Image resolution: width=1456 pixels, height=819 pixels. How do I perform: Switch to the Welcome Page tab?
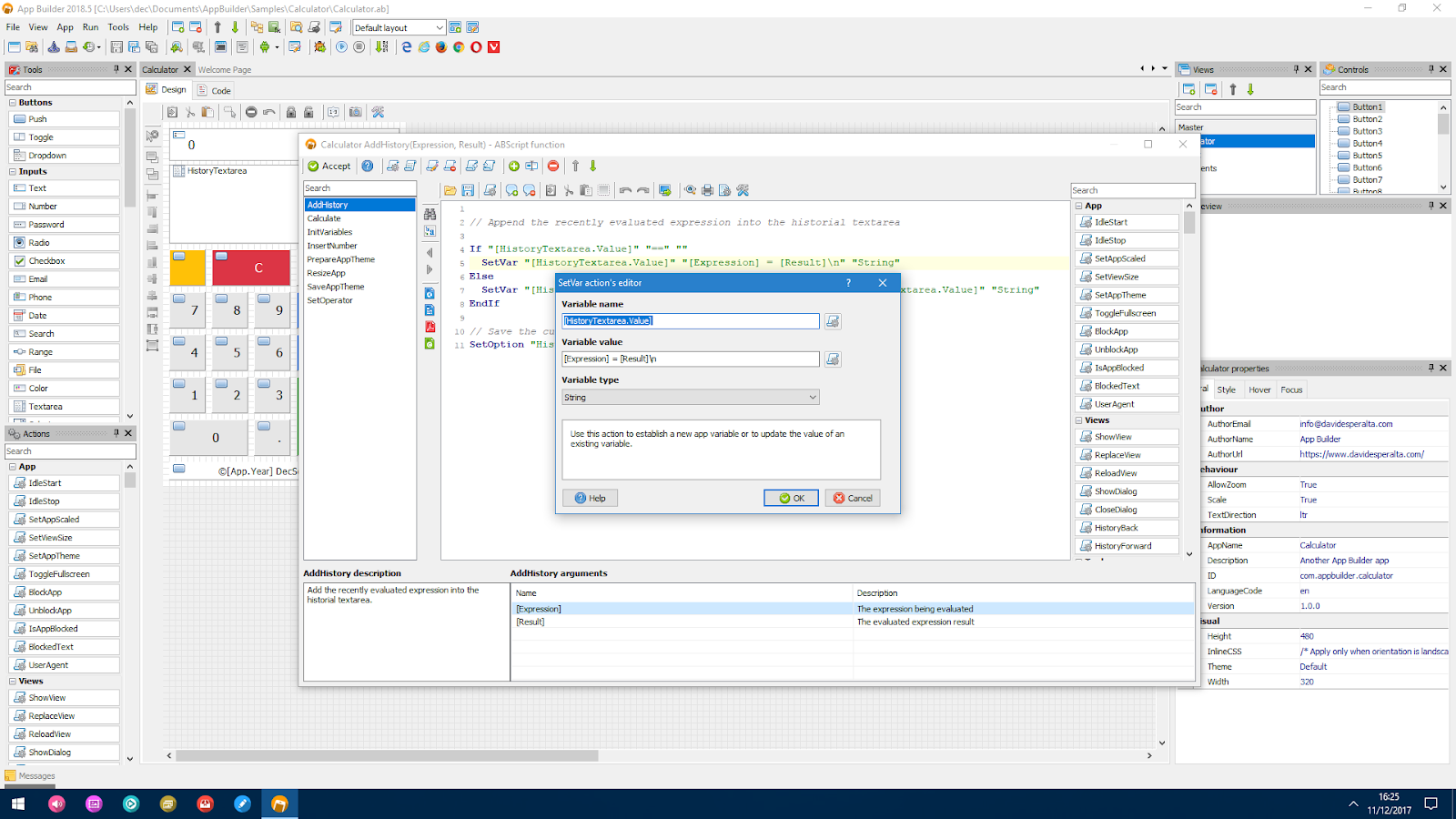coord(225,69)
